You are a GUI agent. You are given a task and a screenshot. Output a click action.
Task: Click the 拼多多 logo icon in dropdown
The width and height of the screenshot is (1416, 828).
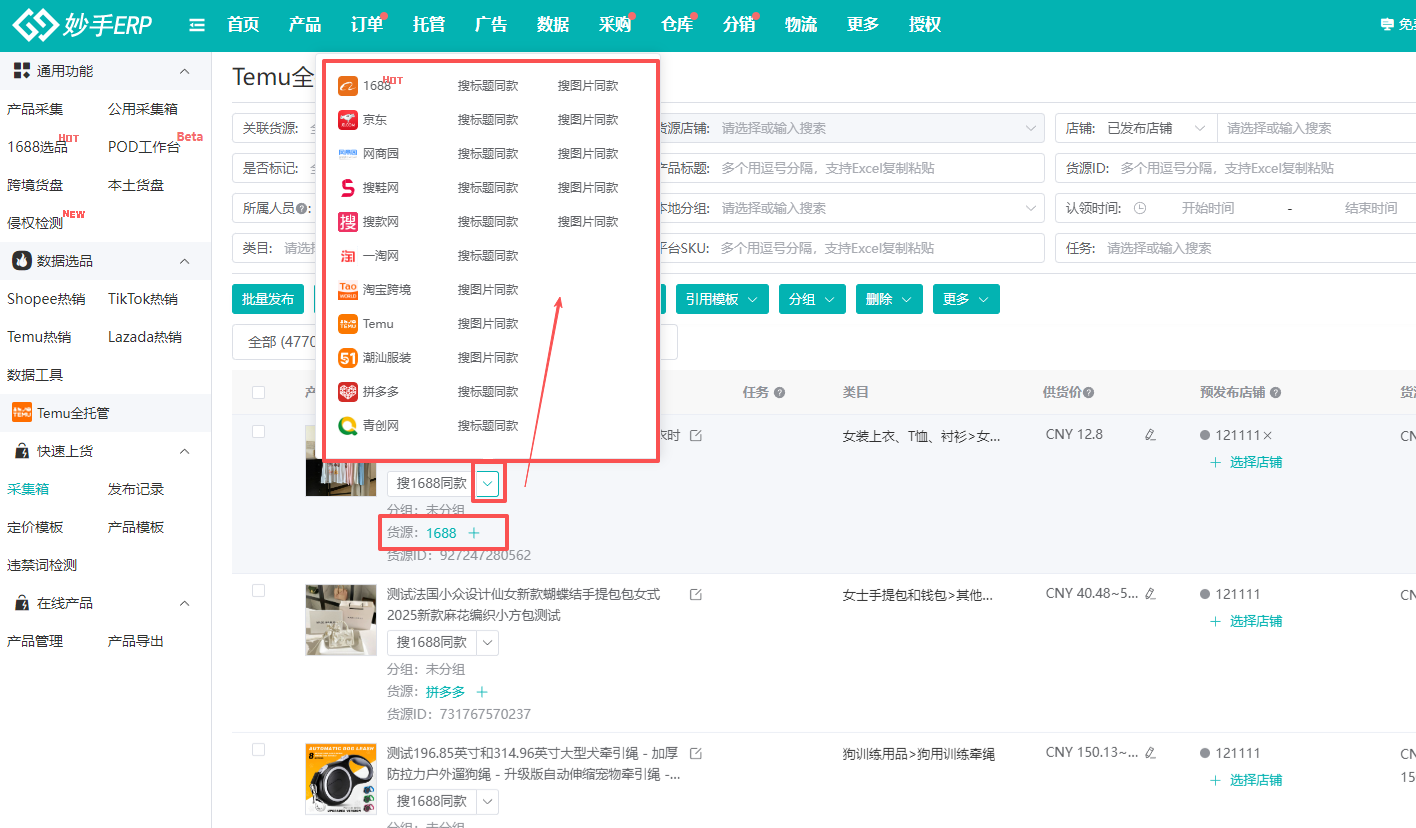(347, 392)
